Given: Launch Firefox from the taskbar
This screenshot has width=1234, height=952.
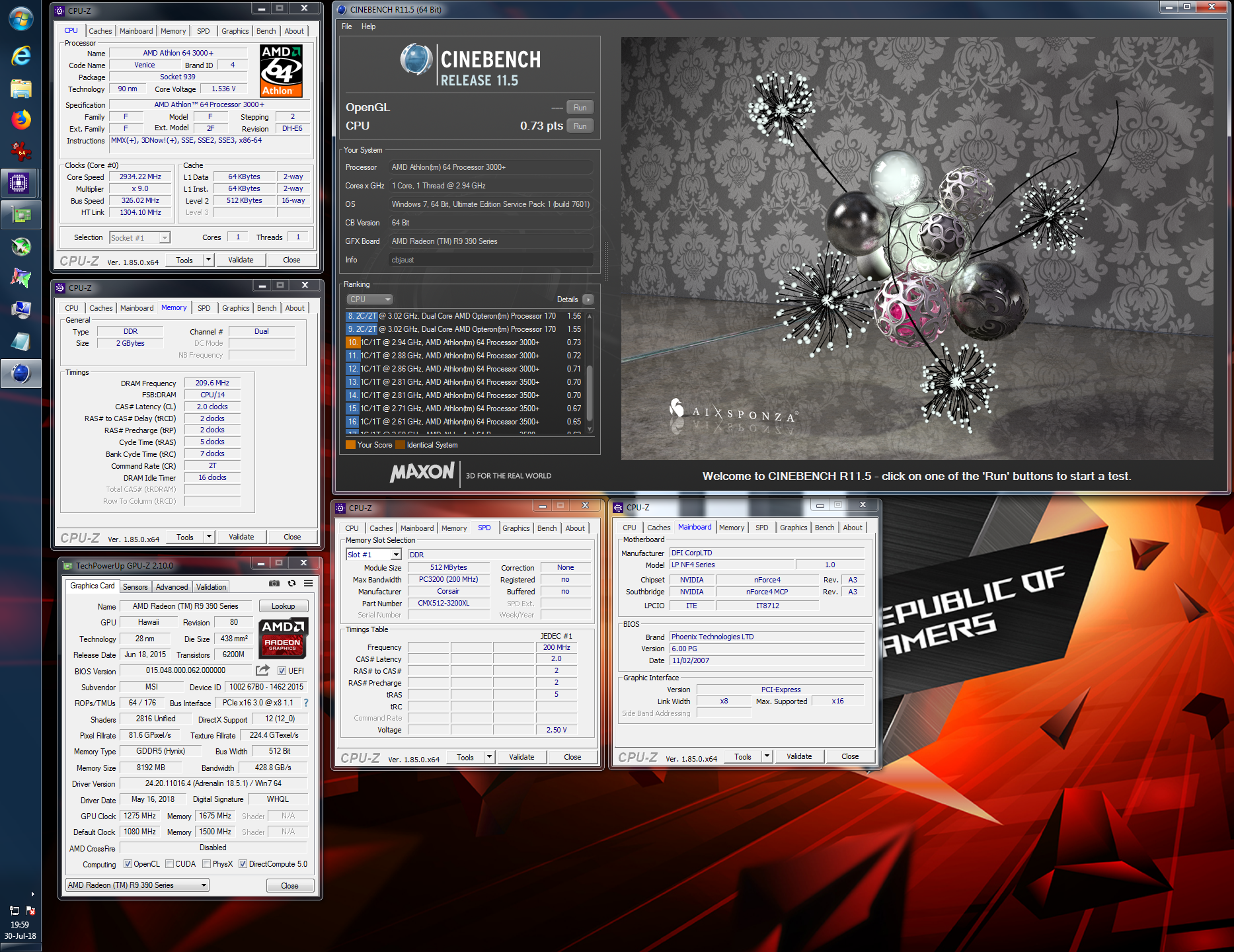Looking at the screenshot, I should [x=20, y=120].
